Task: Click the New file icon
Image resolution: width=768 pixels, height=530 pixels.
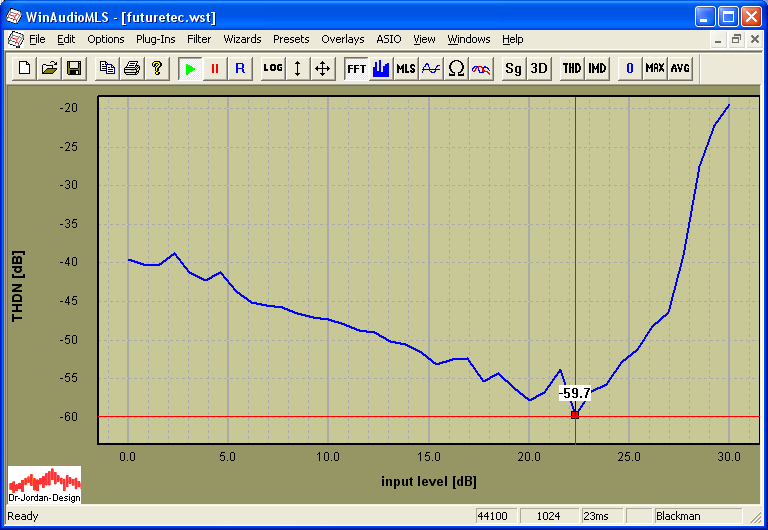Action: (22, 68)
